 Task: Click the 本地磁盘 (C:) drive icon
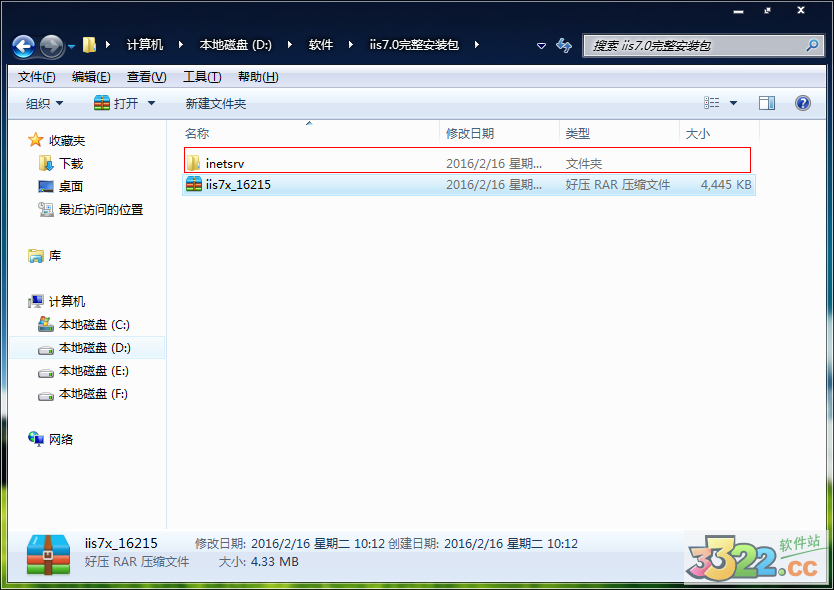coord(46,324)
